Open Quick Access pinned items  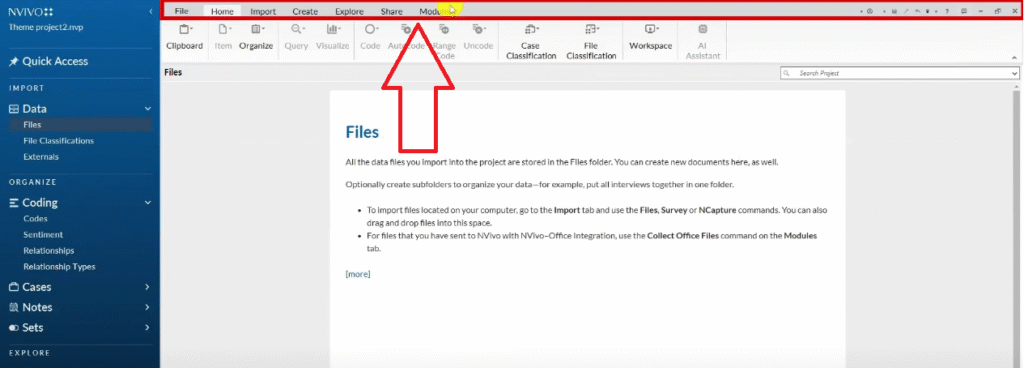click(48, 61)
